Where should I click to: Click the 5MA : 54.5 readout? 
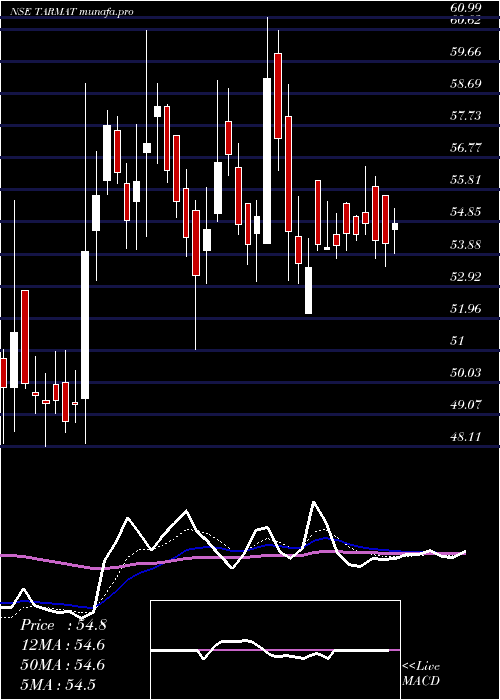(x=58, y=684)
